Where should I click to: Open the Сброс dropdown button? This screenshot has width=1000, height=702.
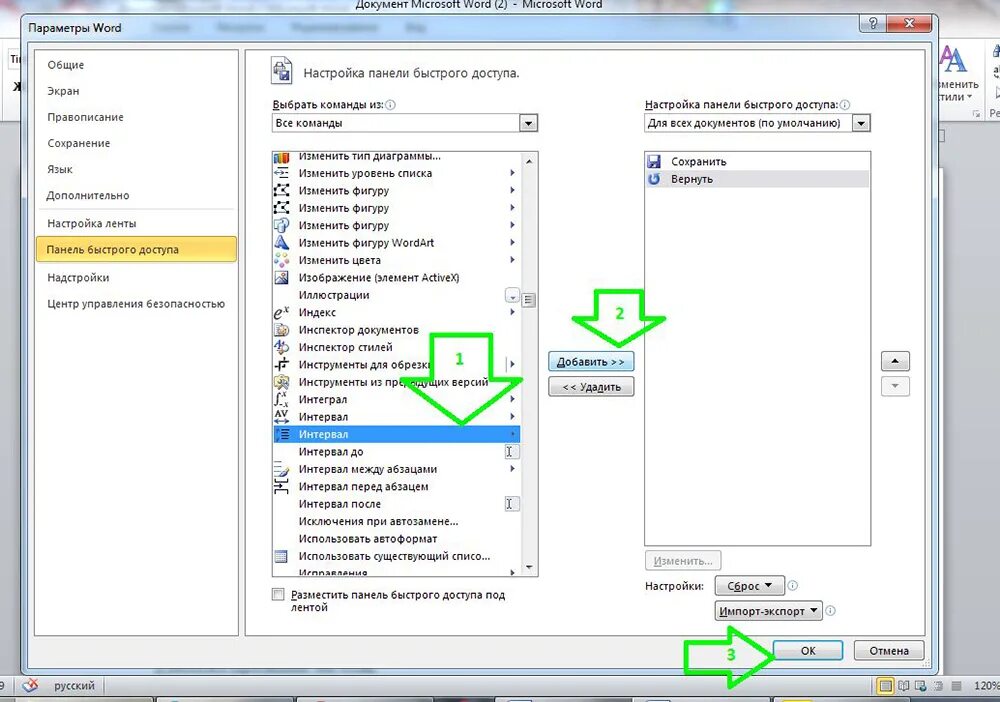pyautogui.click(x=749, y=585)
